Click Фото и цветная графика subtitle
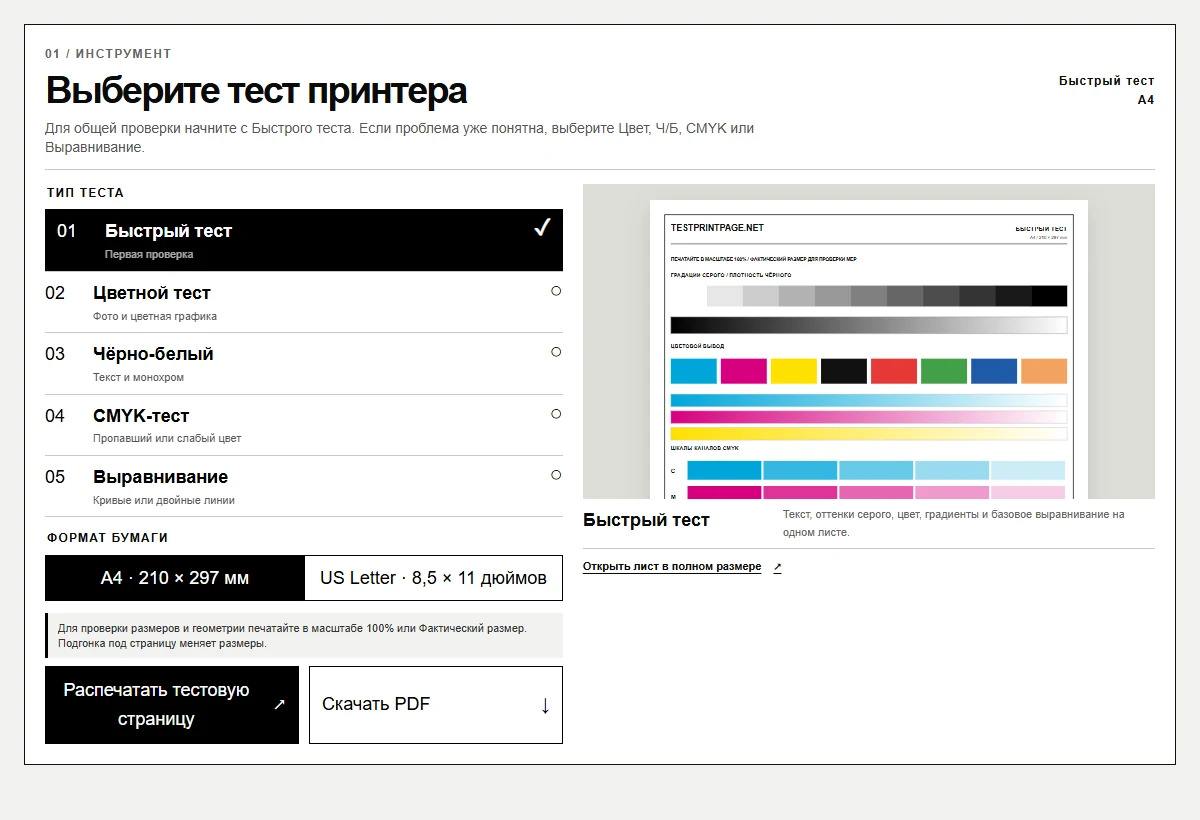Screen dimensions: 1200x820 [155, 316]
